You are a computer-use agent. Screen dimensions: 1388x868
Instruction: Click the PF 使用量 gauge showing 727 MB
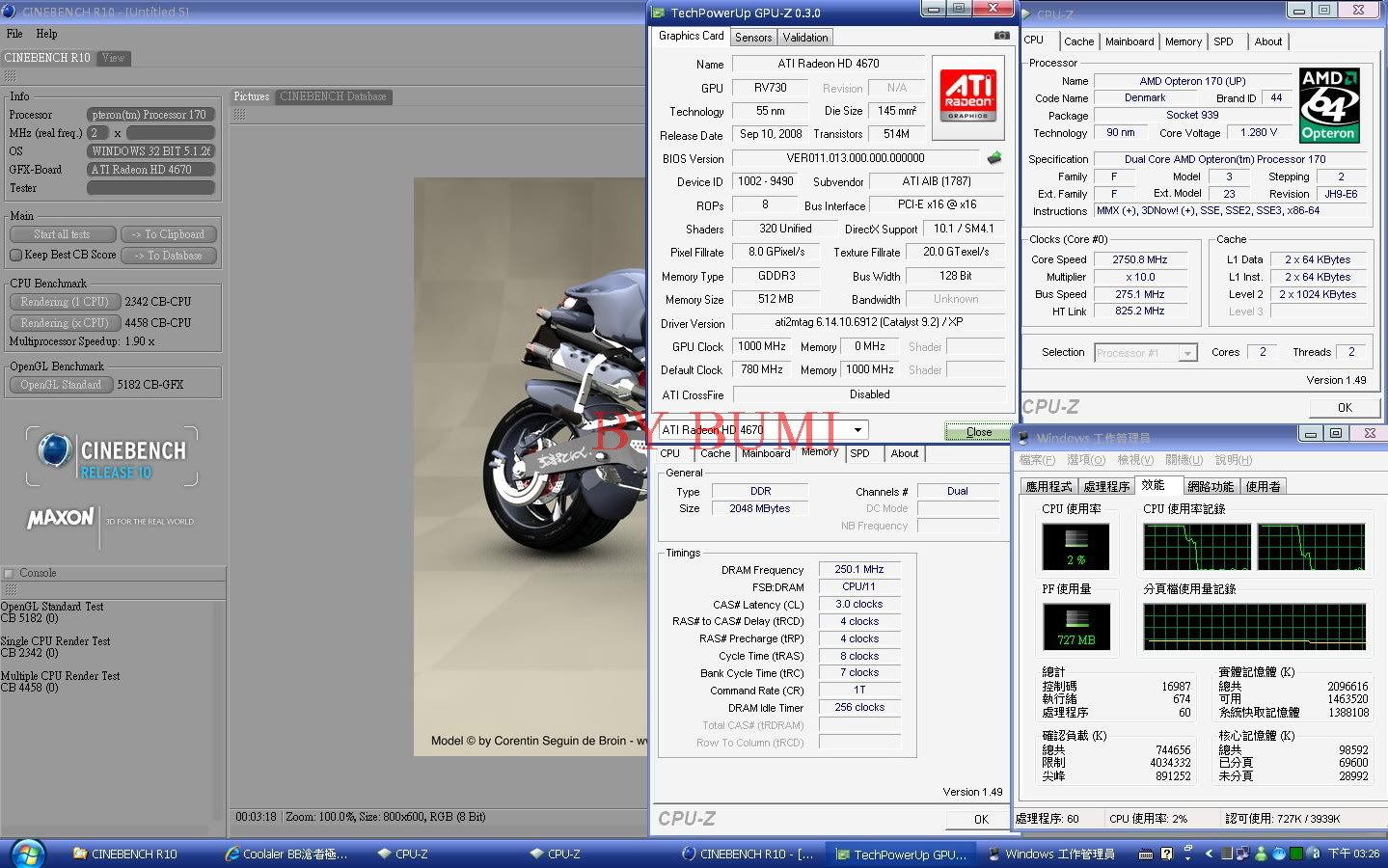click(x=1075, y=627)
